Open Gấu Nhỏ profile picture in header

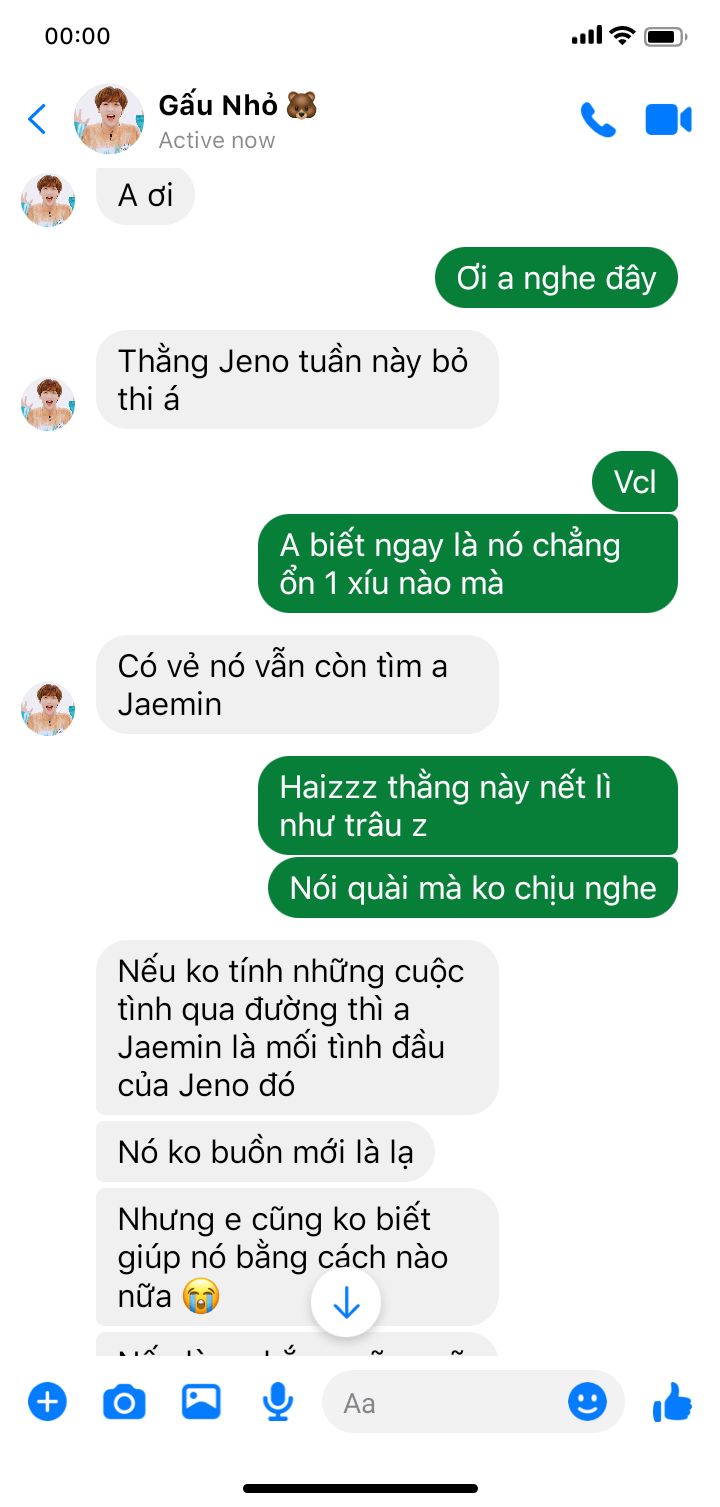tap(109, 119)
